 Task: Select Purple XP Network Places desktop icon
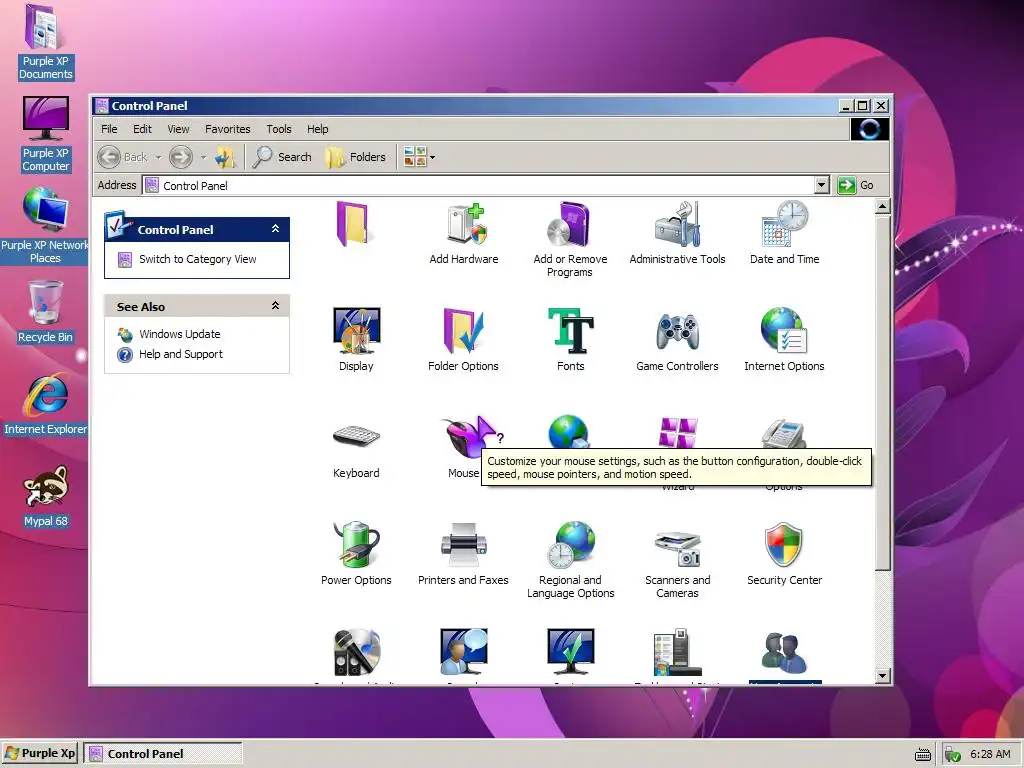(x=44, y=225)
